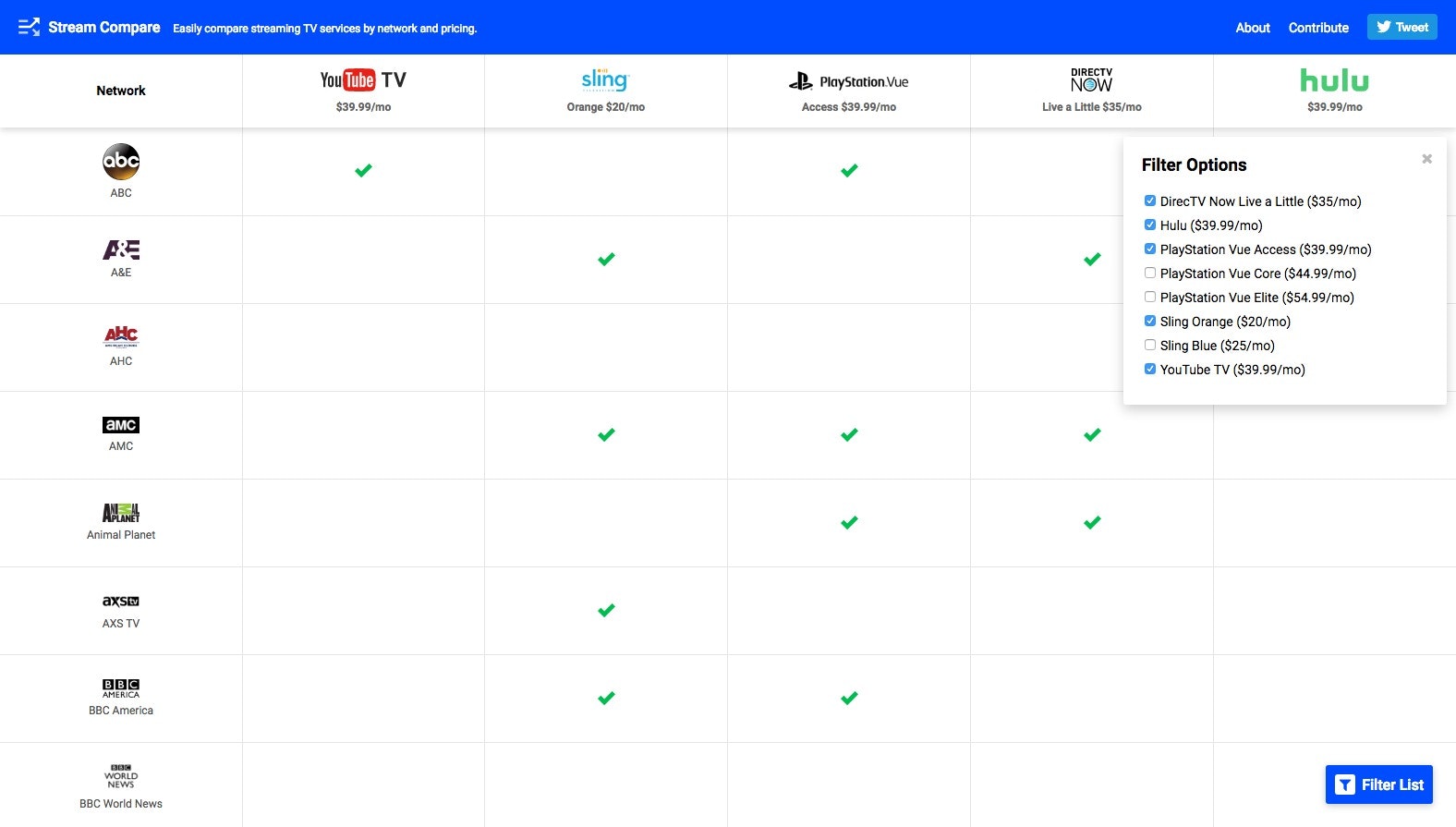Uncheck the Hulu ($39.99/mo) filter
The width and height of the screenshot is (1456, 827).
(x=1150, y=225)
